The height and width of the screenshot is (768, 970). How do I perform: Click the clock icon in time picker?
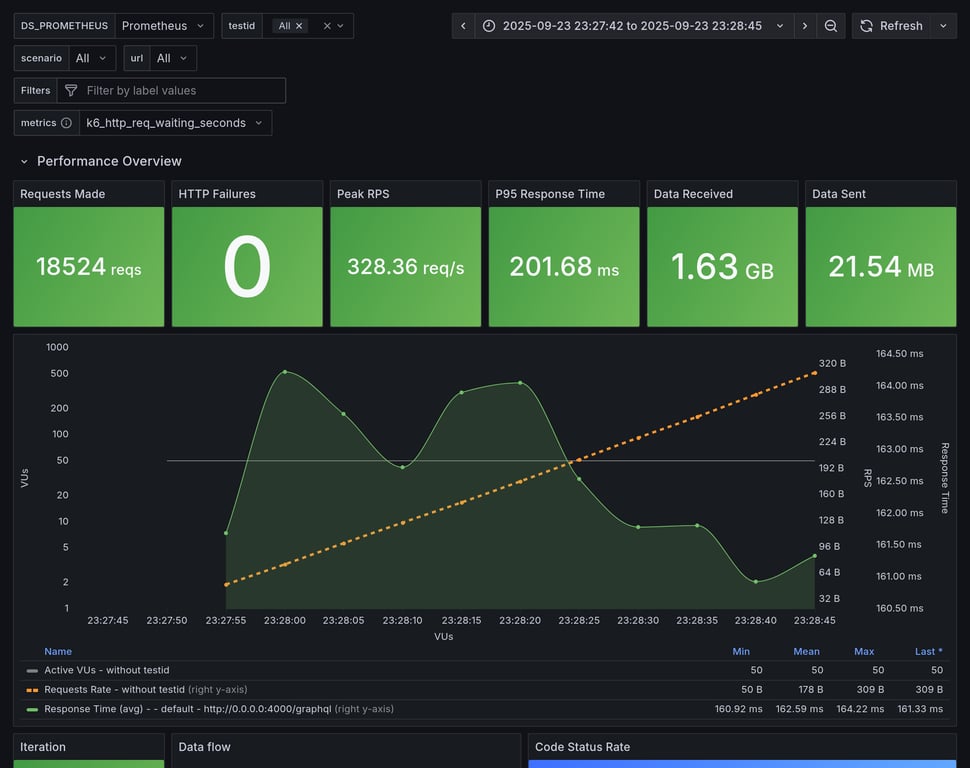(489, 26)
